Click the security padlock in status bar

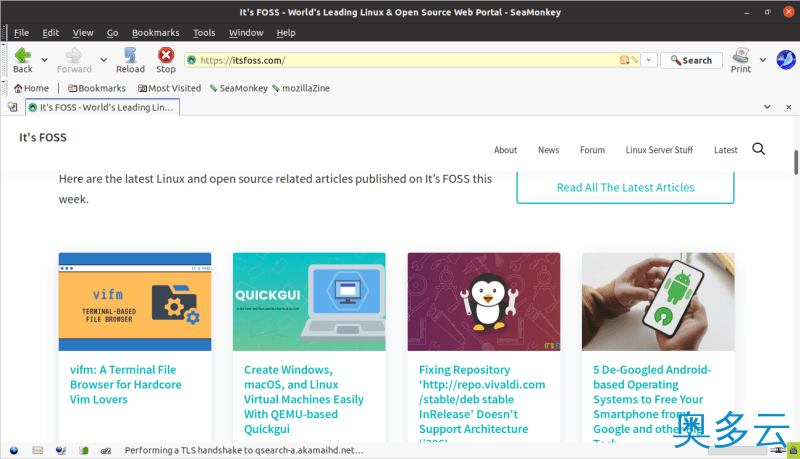point(793,450)
